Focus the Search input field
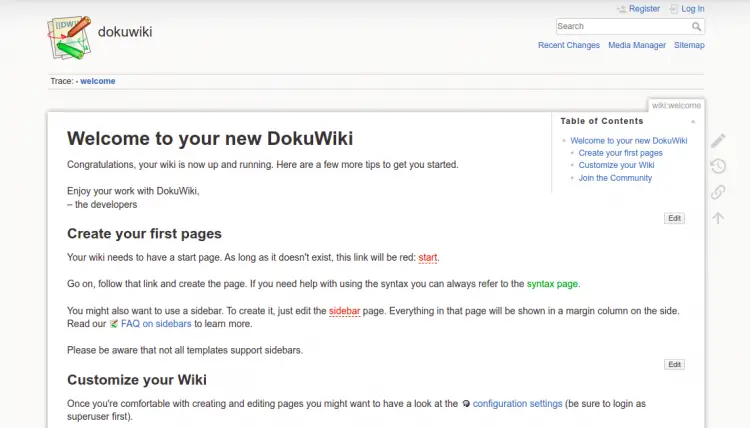 (621, 27)
